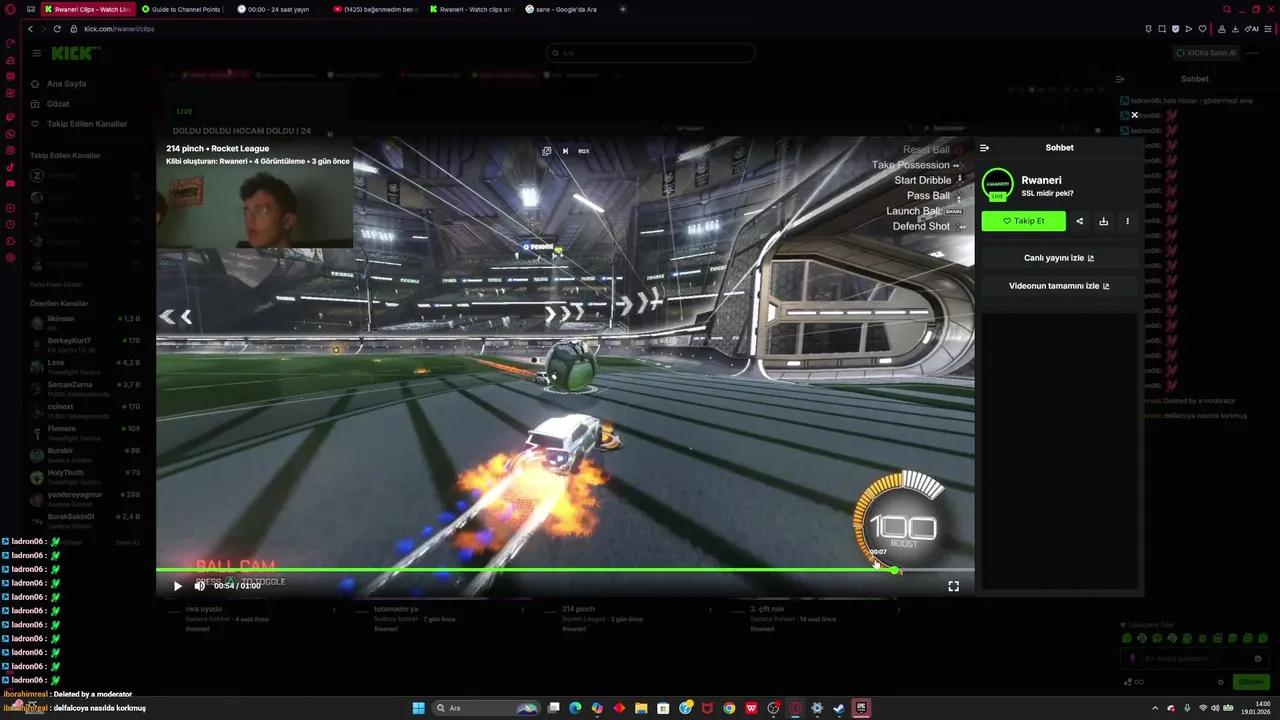The height and width of the screenshot is (720, 1280).
Task: Click the Windows taskbar Ara search box
Action: (486, 708)
